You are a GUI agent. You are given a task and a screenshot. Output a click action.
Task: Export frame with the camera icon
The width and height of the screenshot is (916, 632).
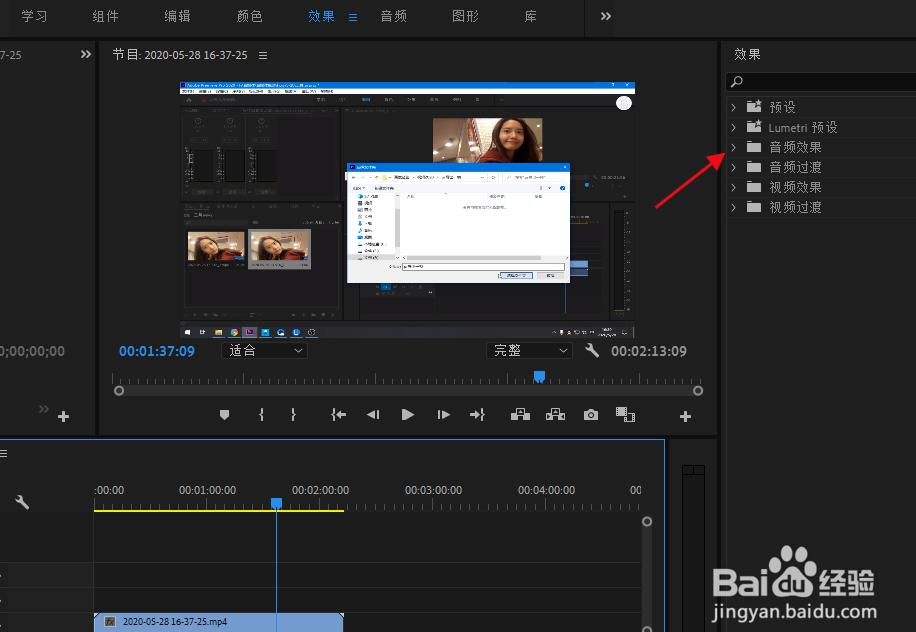[591, 415]
